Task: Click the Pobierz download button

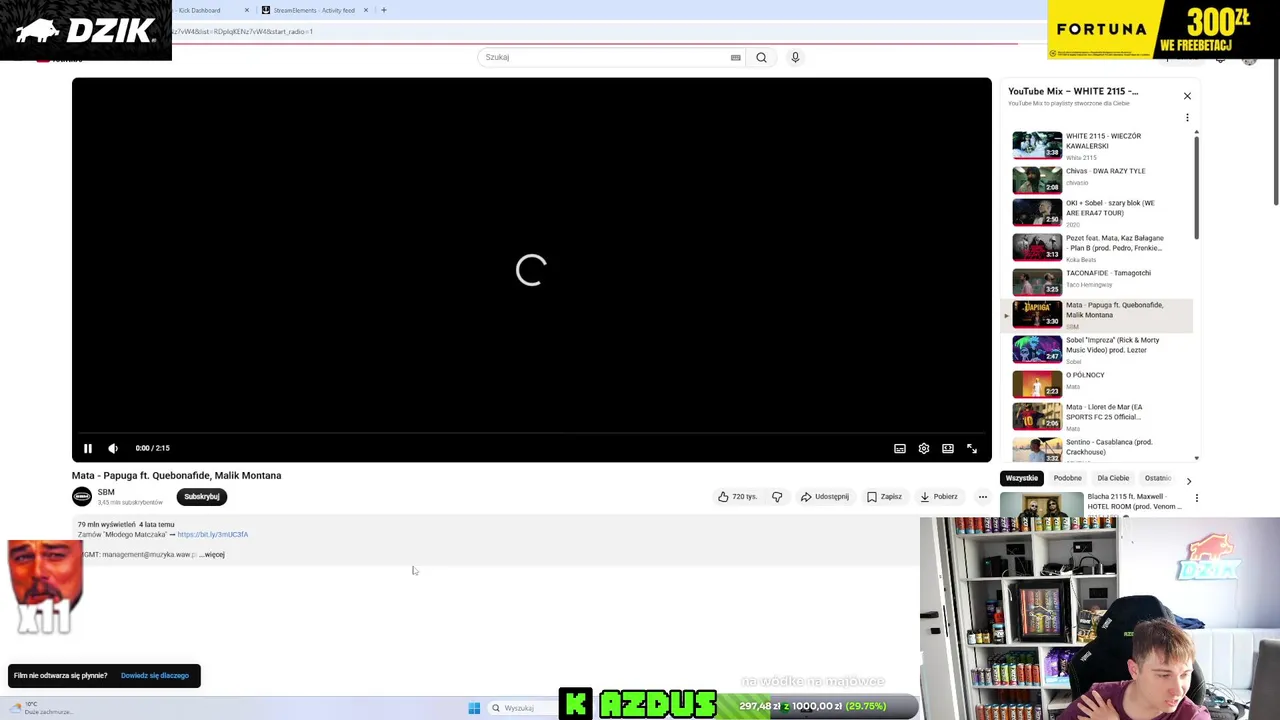Action: click(x=940, y=497)
